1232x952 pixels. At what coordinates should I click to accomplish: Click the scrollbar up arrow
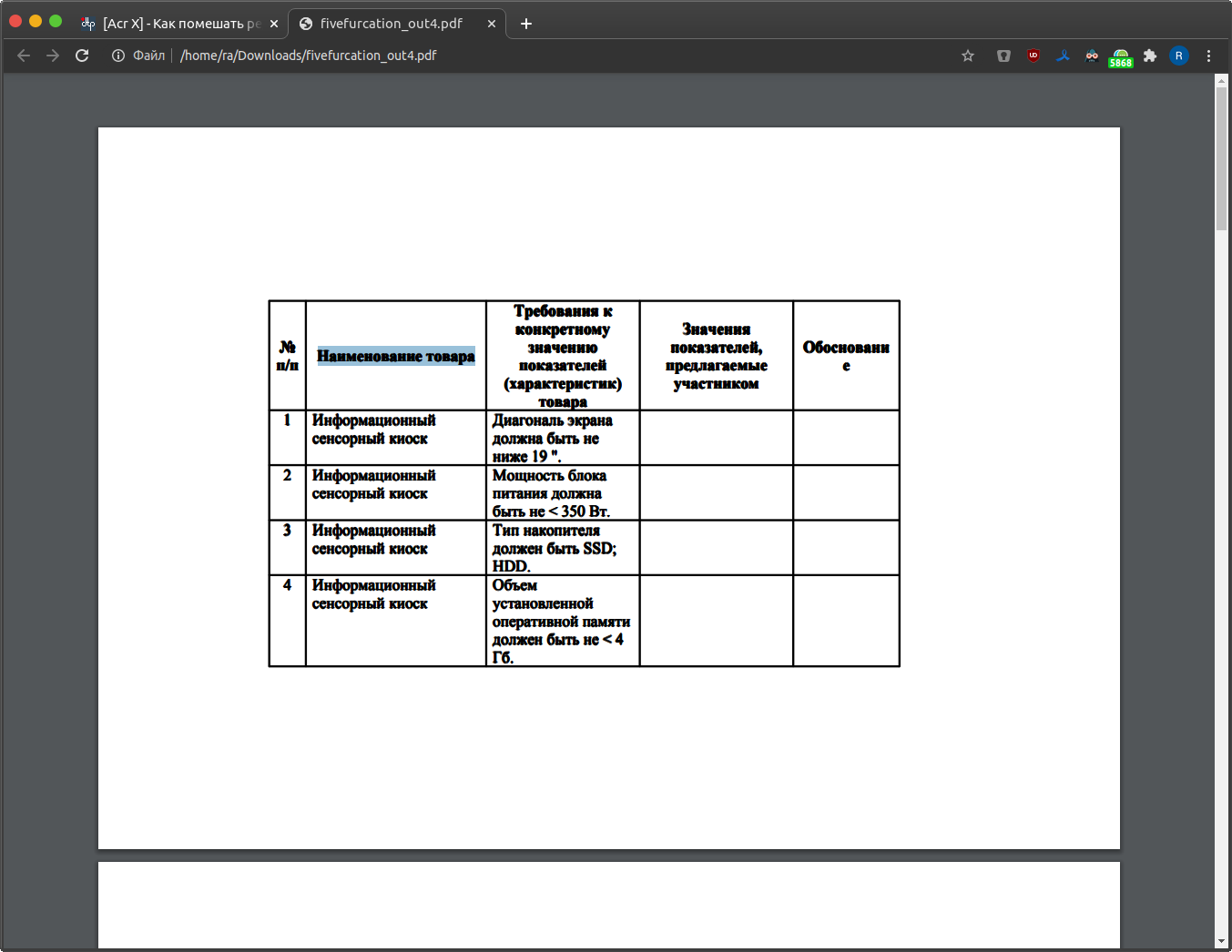point(1222,81)
